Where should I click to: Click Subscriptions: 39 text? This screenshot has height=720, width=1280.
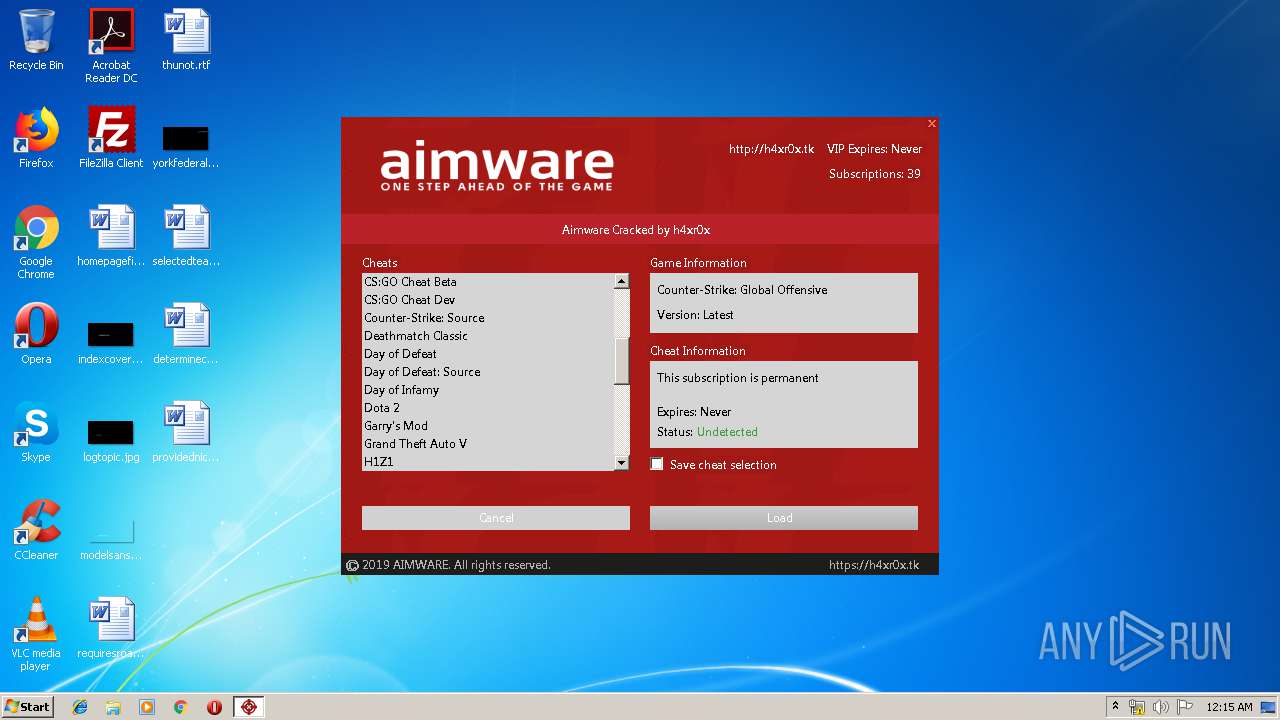click(x=875, y=174)
